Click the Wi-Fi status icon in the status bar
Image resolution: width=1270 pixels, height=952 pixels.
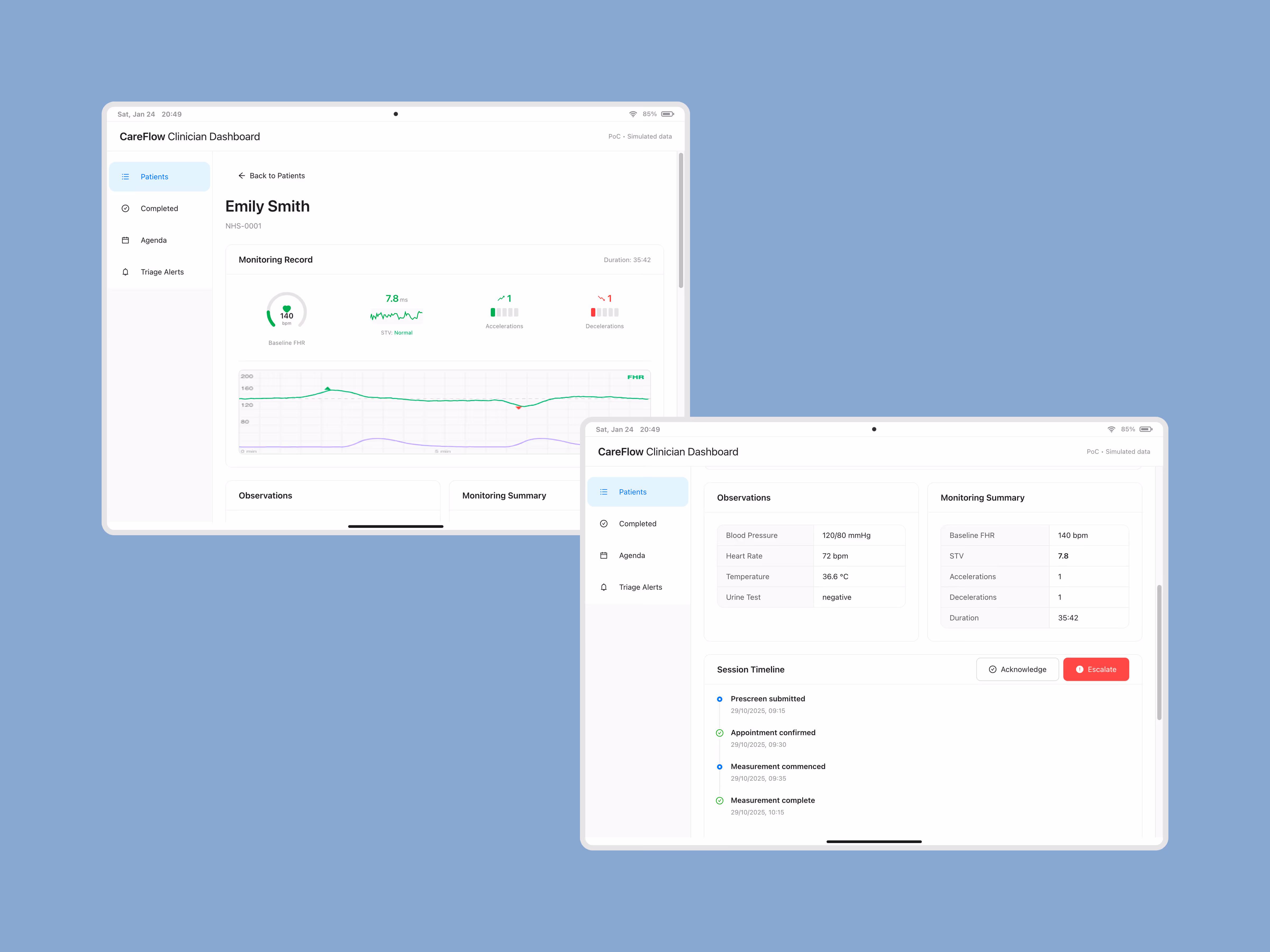tap(633, 114)
